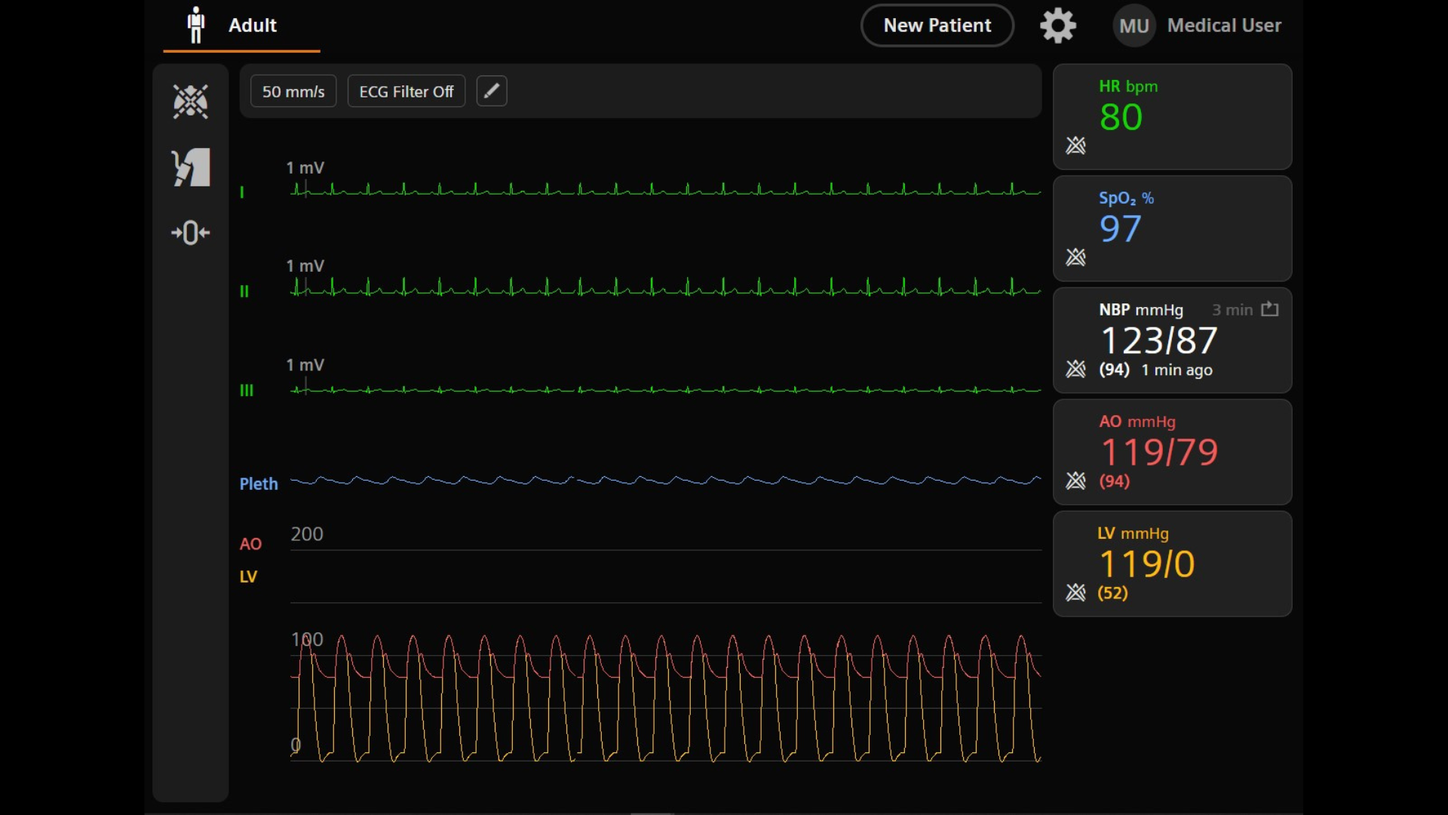Click the ECG lead I label
This screenshot has height=815, width=1448.
click(242, 192)
